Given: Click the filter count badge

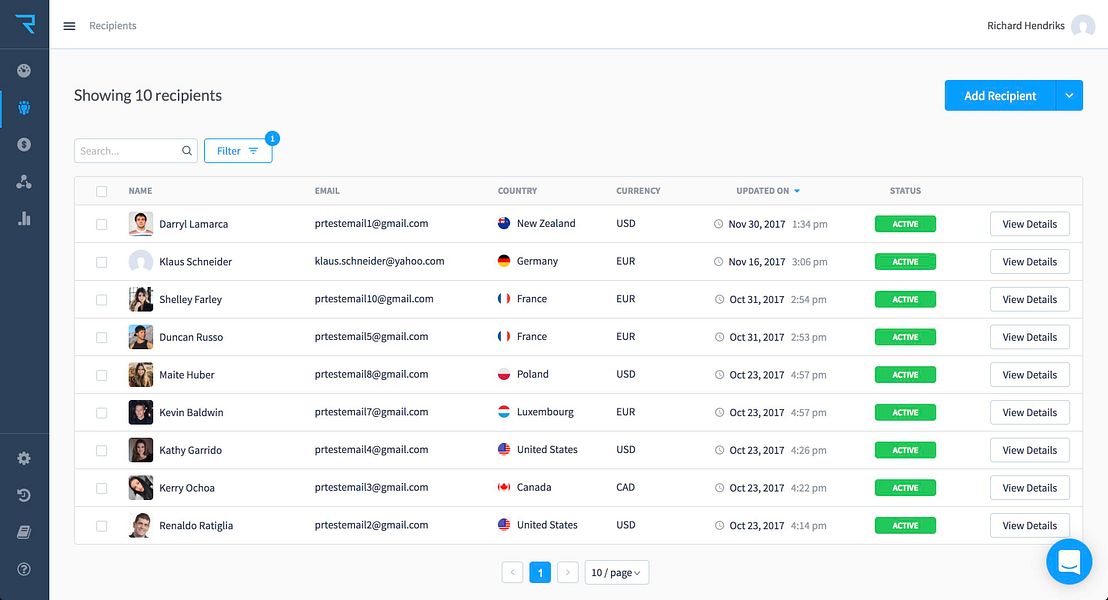Looking at the screenshot, I should (x=272, y=139).
